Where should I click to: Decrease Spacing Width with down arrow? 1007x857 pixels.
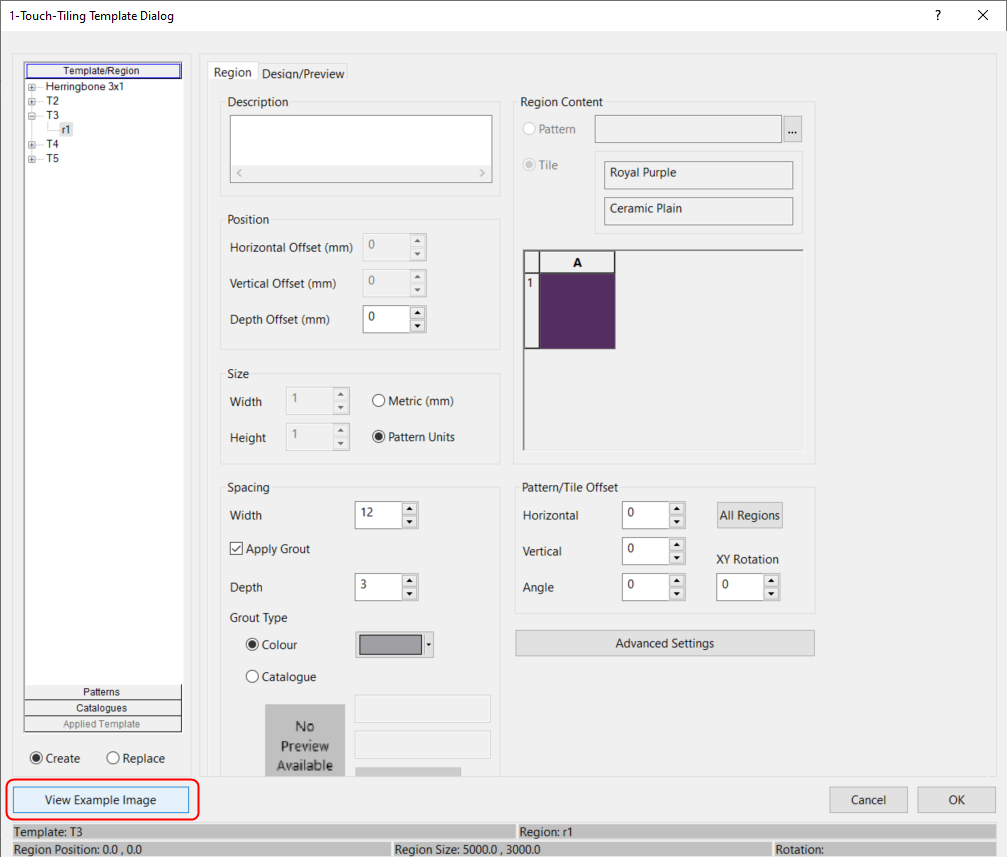click(410, 522)
